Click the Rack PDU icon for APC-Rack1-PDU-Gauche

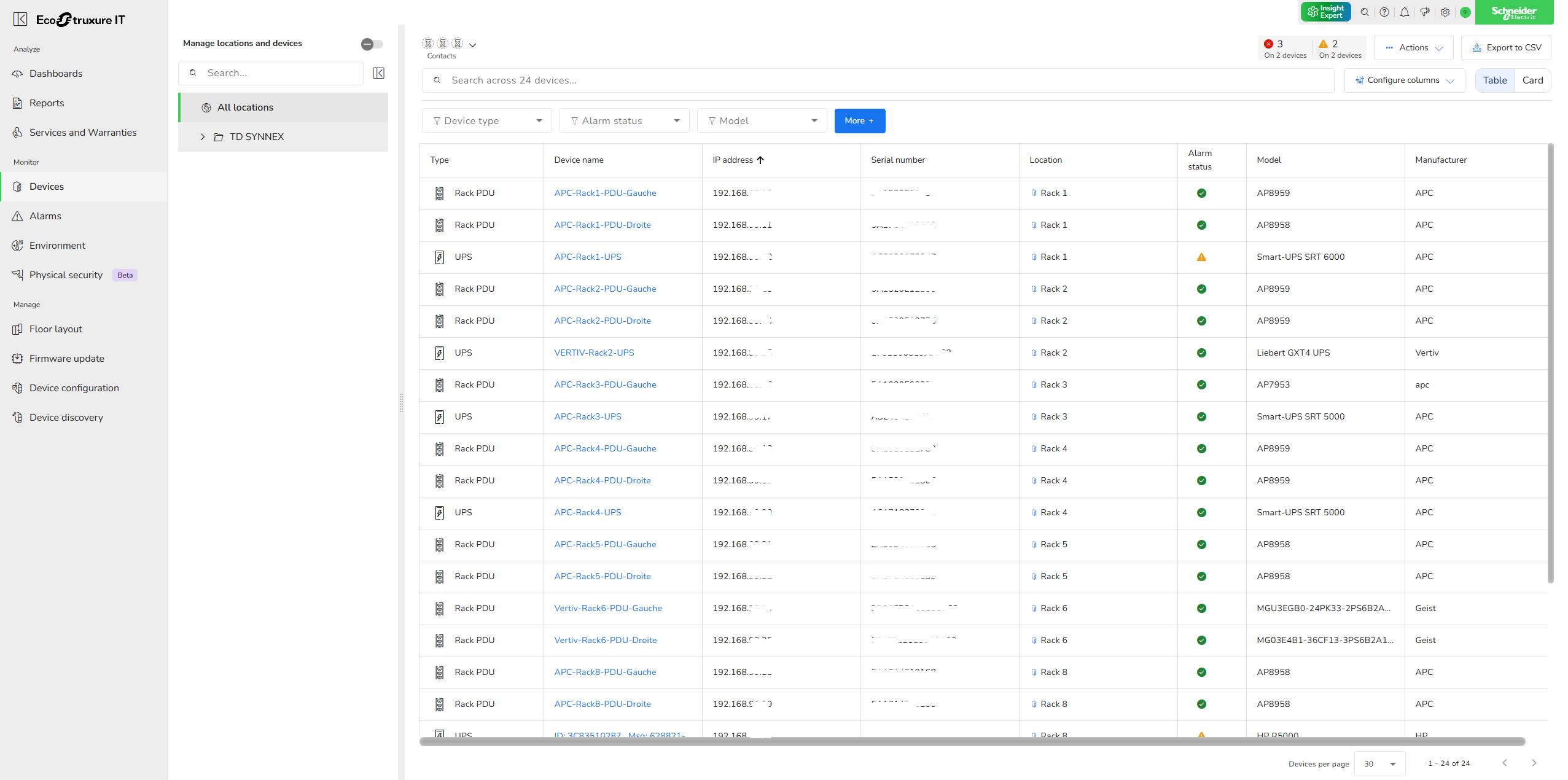pos(440,193)
